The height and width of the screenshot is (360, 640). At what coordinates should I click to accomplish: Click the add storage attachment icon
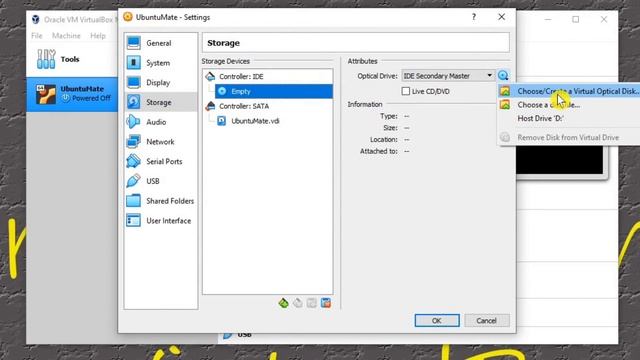311,303
